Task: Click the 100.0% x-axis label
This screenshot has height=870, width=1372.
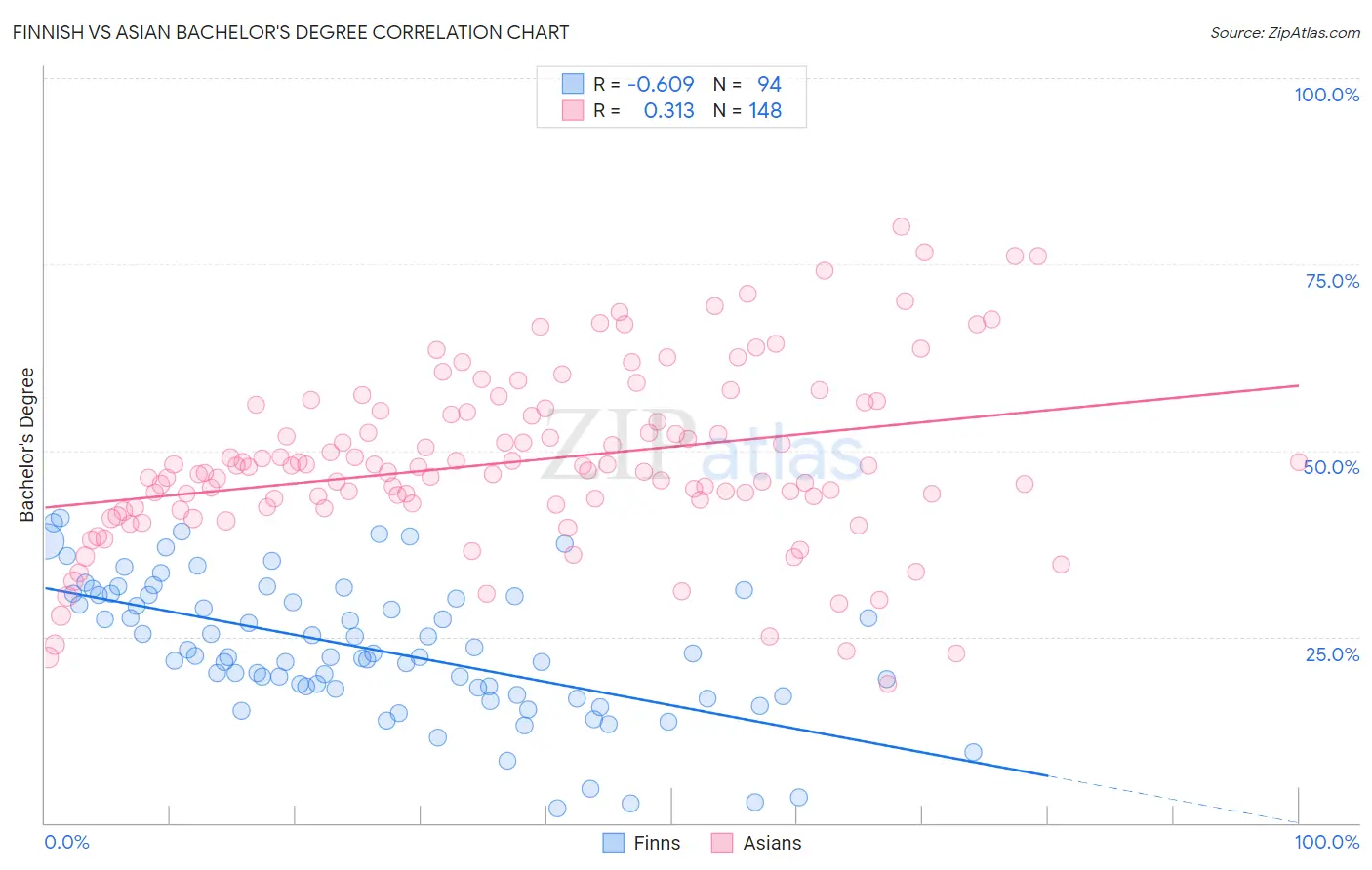Action: click(x=1327, y=842)
